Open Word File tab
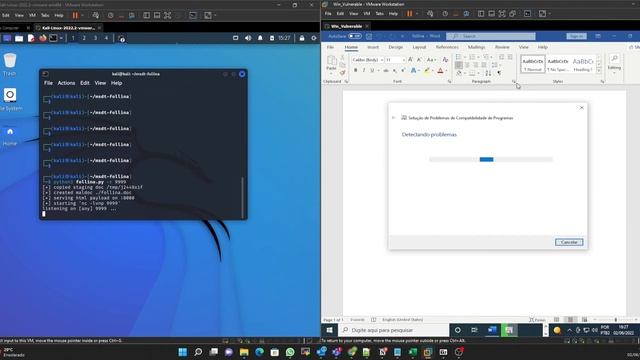 coord(330,47)
